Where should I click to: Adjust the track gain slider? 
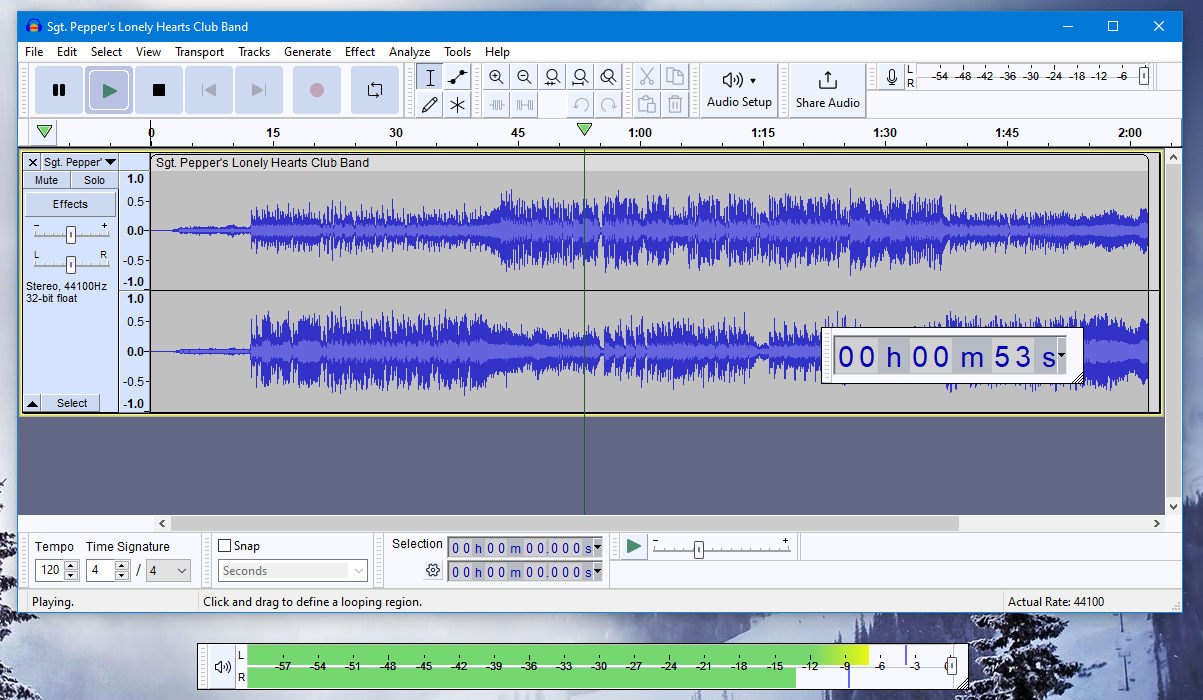[70, 235]
